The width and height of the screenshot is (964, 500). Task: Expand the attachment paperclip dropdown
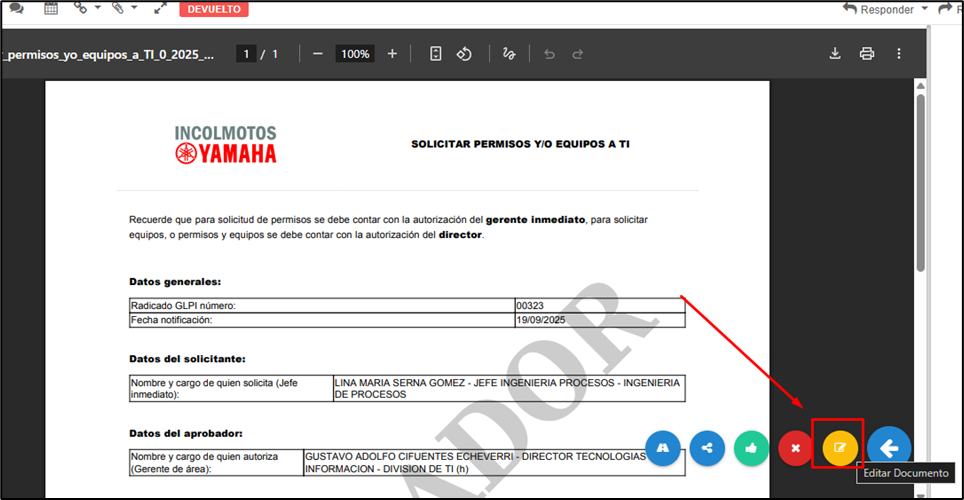133,9
